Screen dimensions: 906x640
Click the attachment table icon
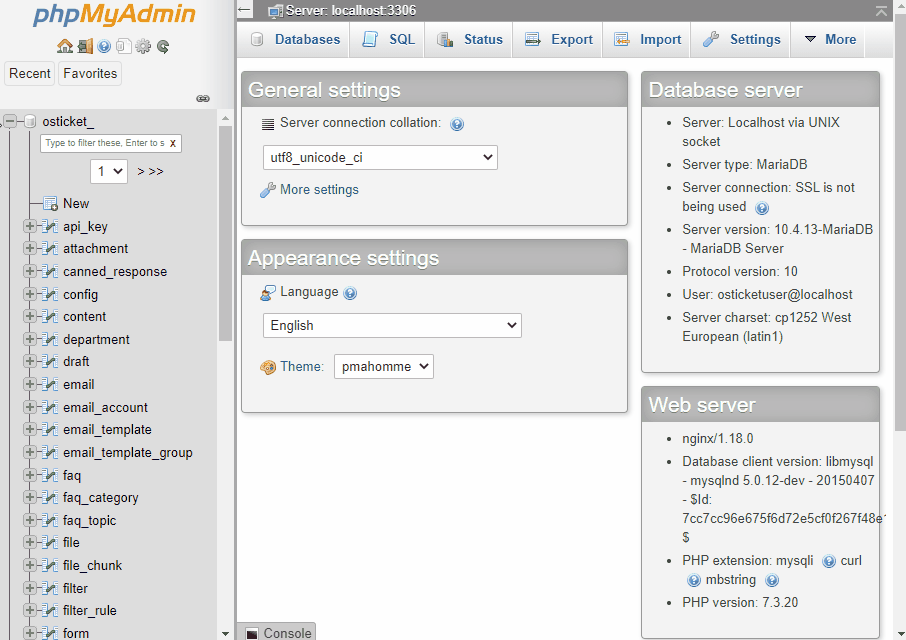[50, 248]
